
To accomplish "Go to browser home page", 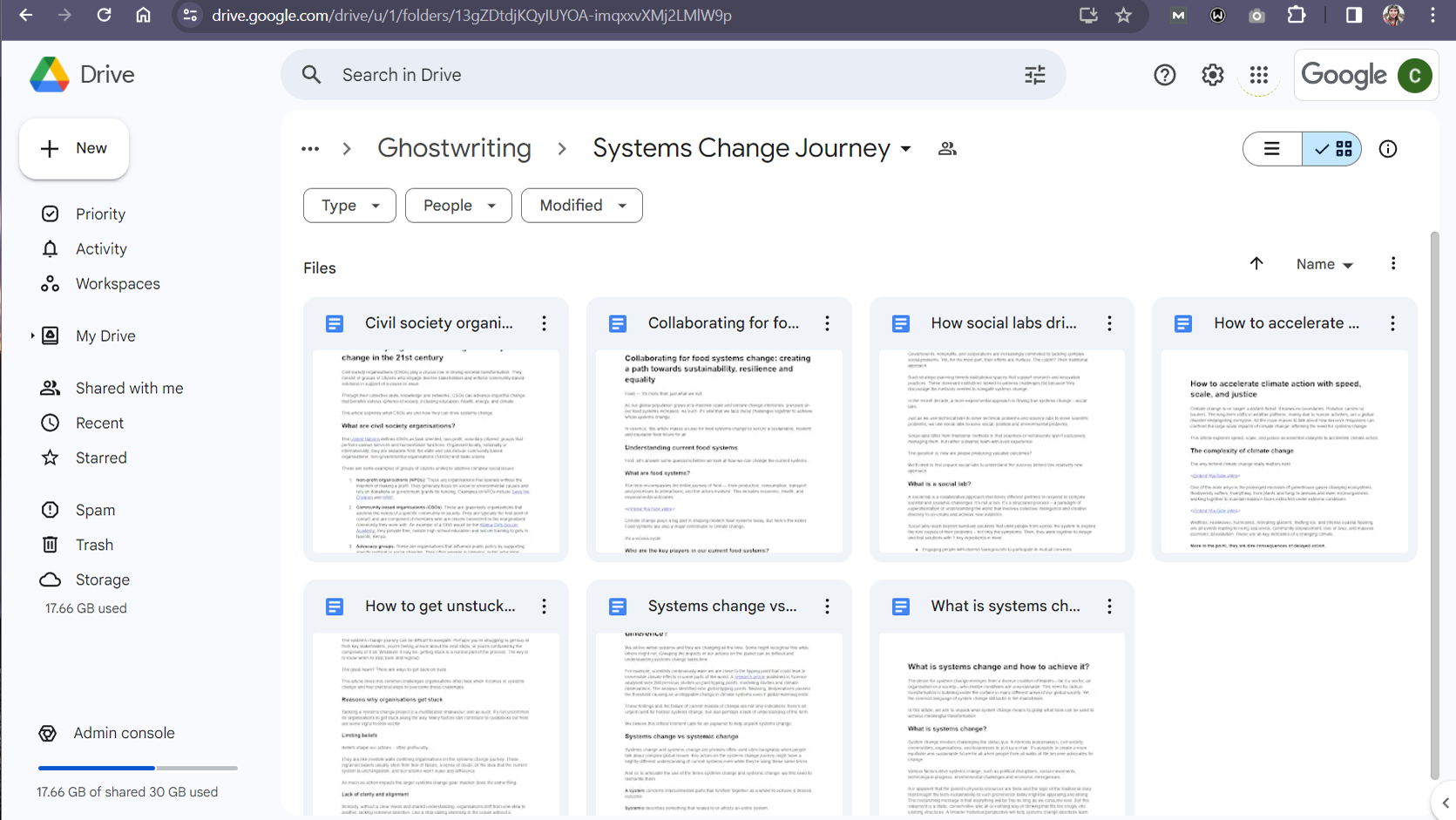I will pyautogui.click(x=144, y=15).
